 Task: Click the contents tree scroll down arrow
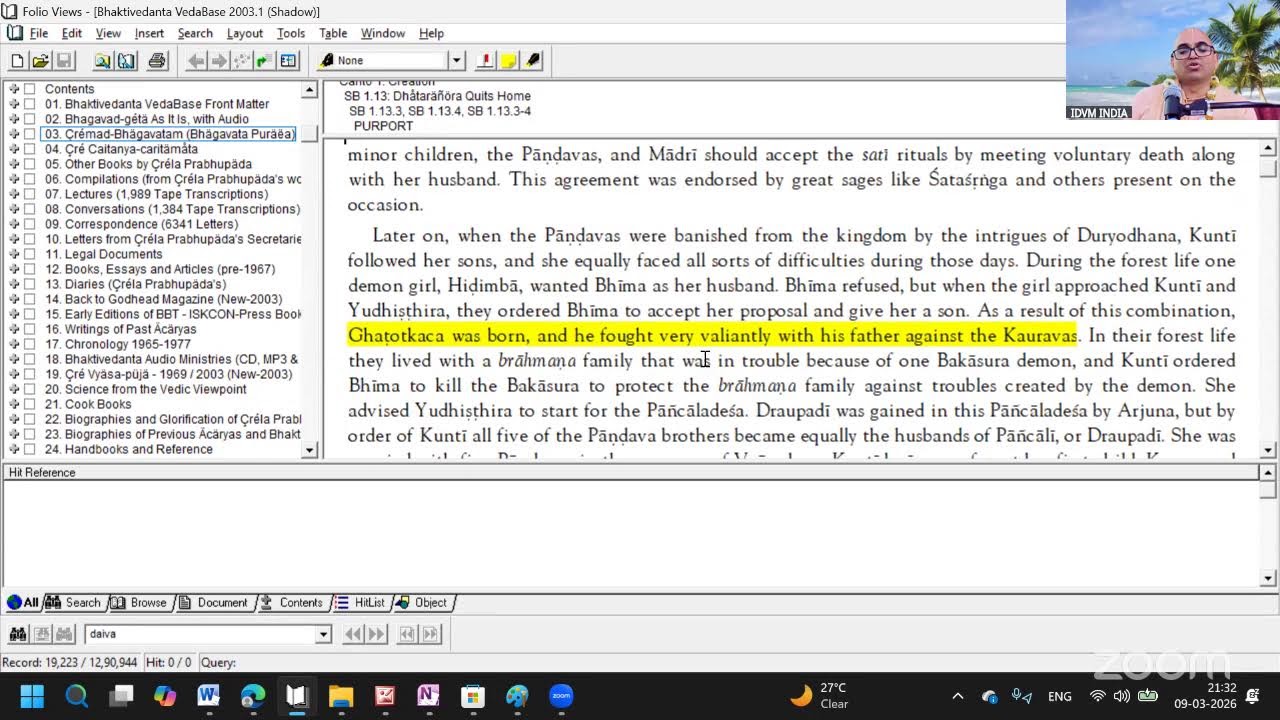pos(309,450)
